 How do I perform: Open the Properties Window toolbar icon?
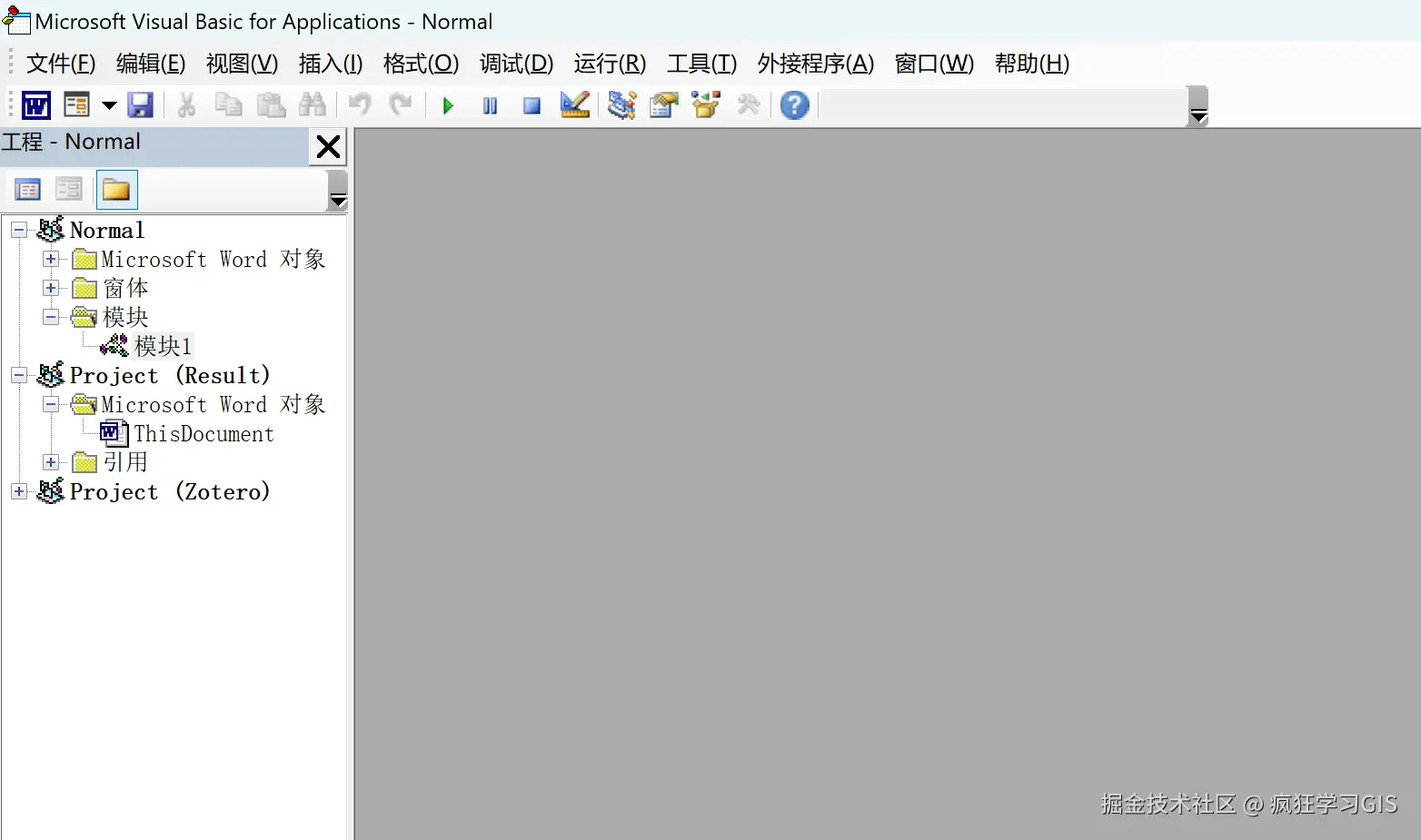(664, 105)
